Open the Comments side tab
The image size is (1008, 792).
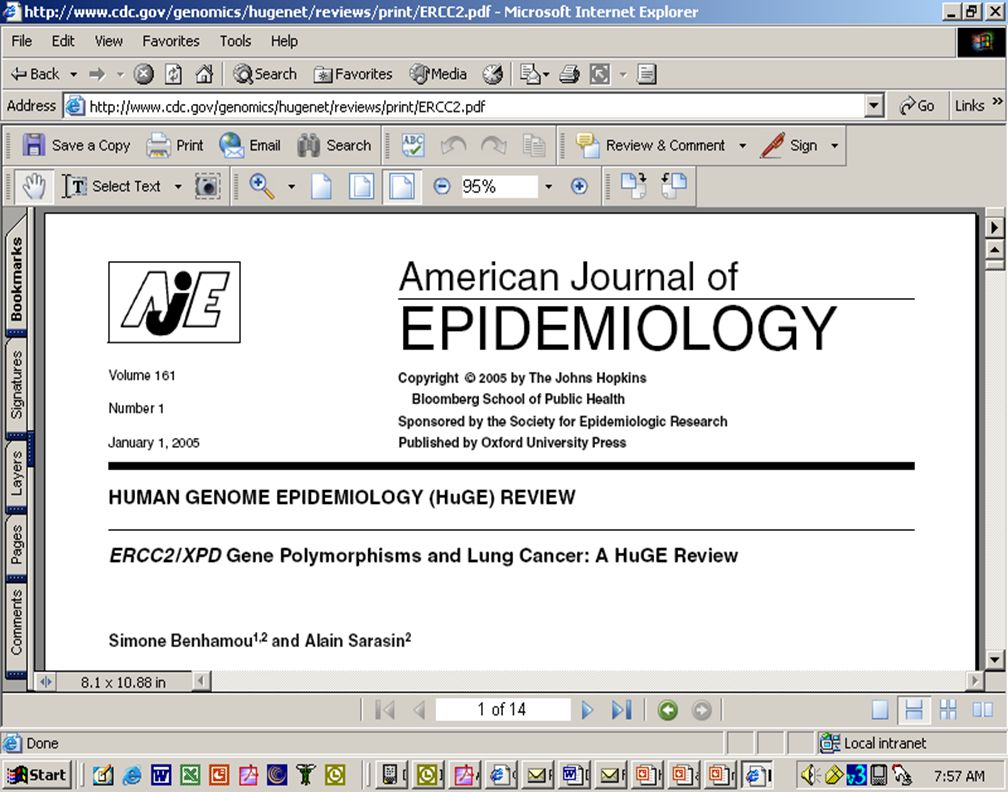click(x=17, y=622)
